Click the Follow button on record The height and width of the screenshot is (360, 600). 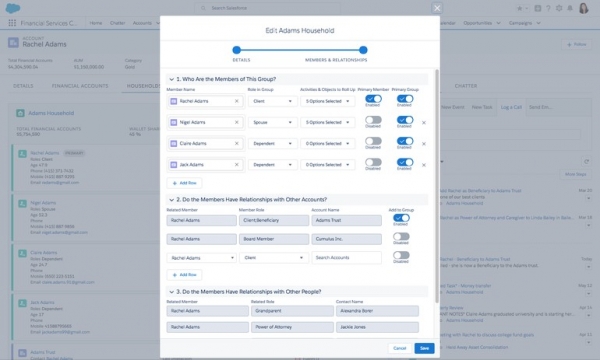tap(577, 44)
